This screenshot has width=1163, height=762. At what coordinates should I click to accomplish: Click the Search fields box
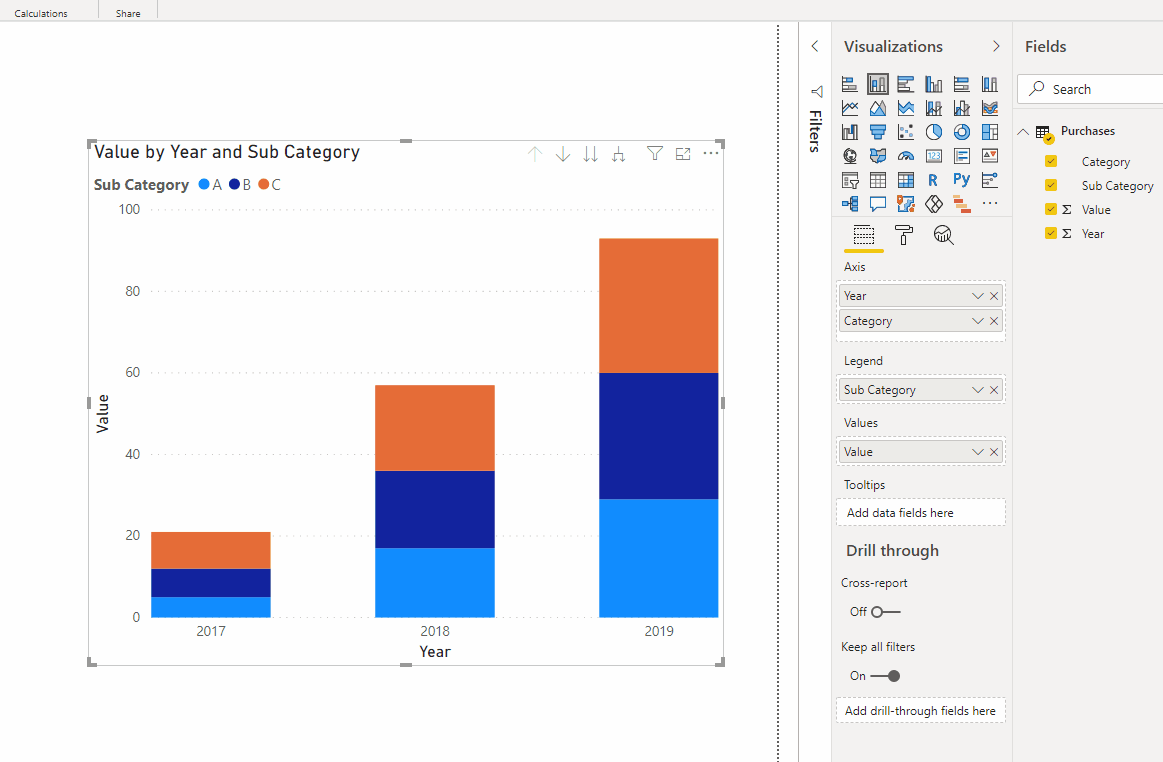click(1090, 89)
